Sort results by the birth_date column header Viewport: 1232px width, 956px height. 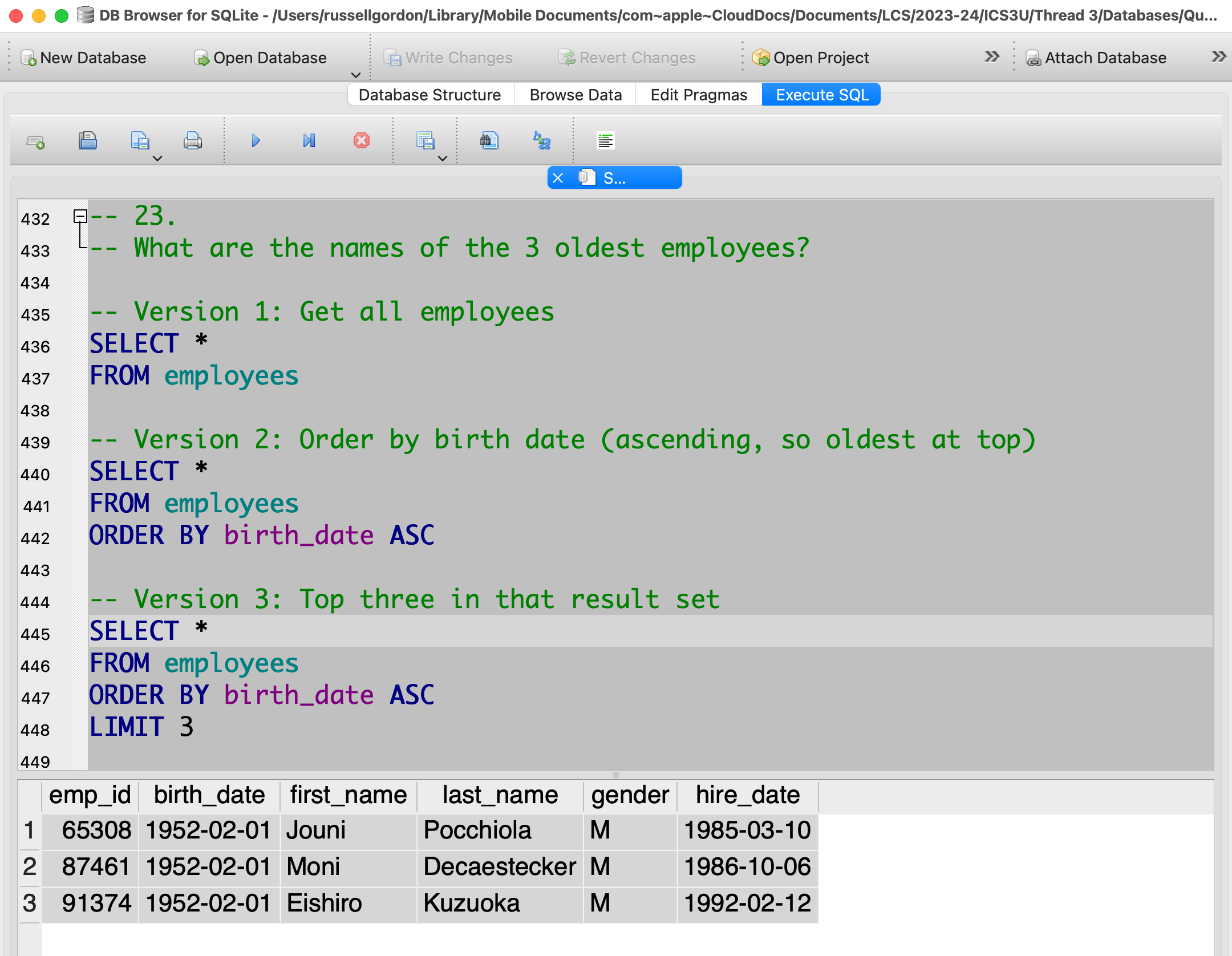pyautogui.click(x=209, y=795)
